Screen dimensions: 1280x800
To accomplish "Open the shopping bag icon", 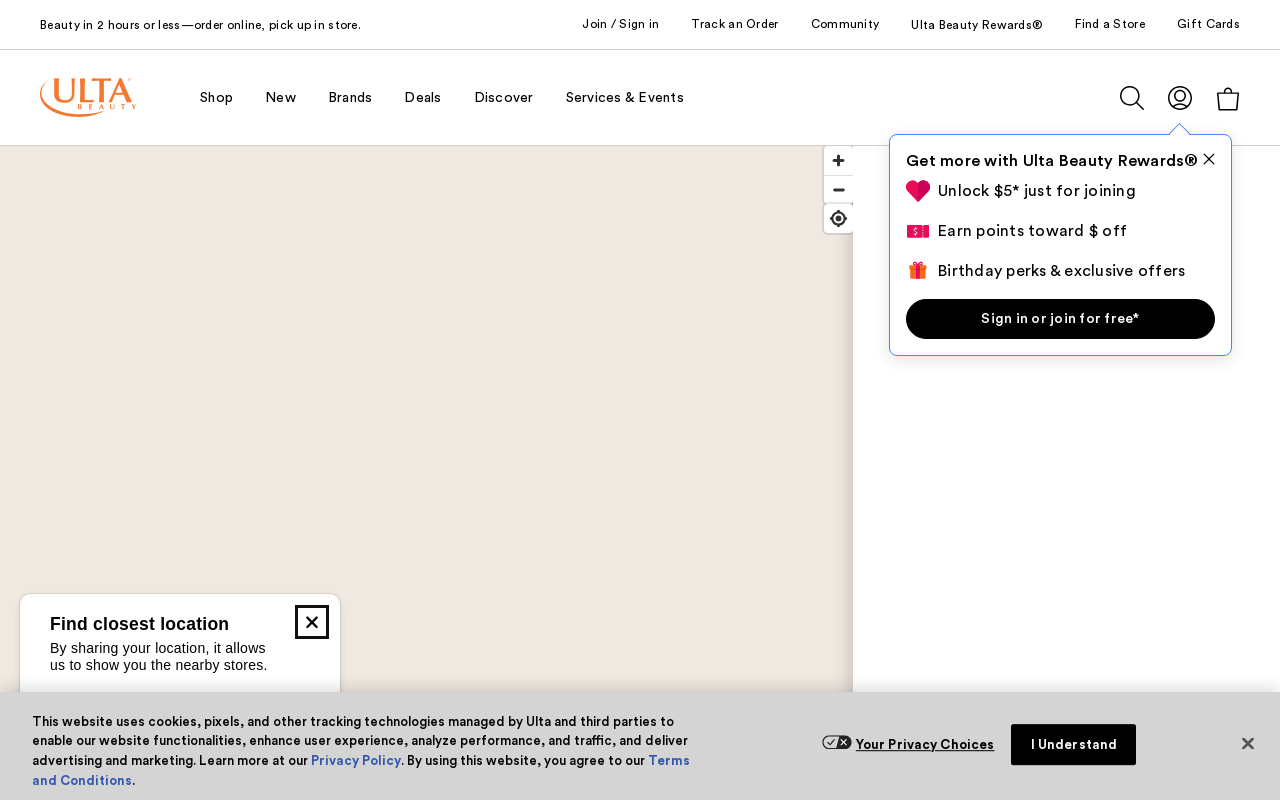I will 1228,98.
